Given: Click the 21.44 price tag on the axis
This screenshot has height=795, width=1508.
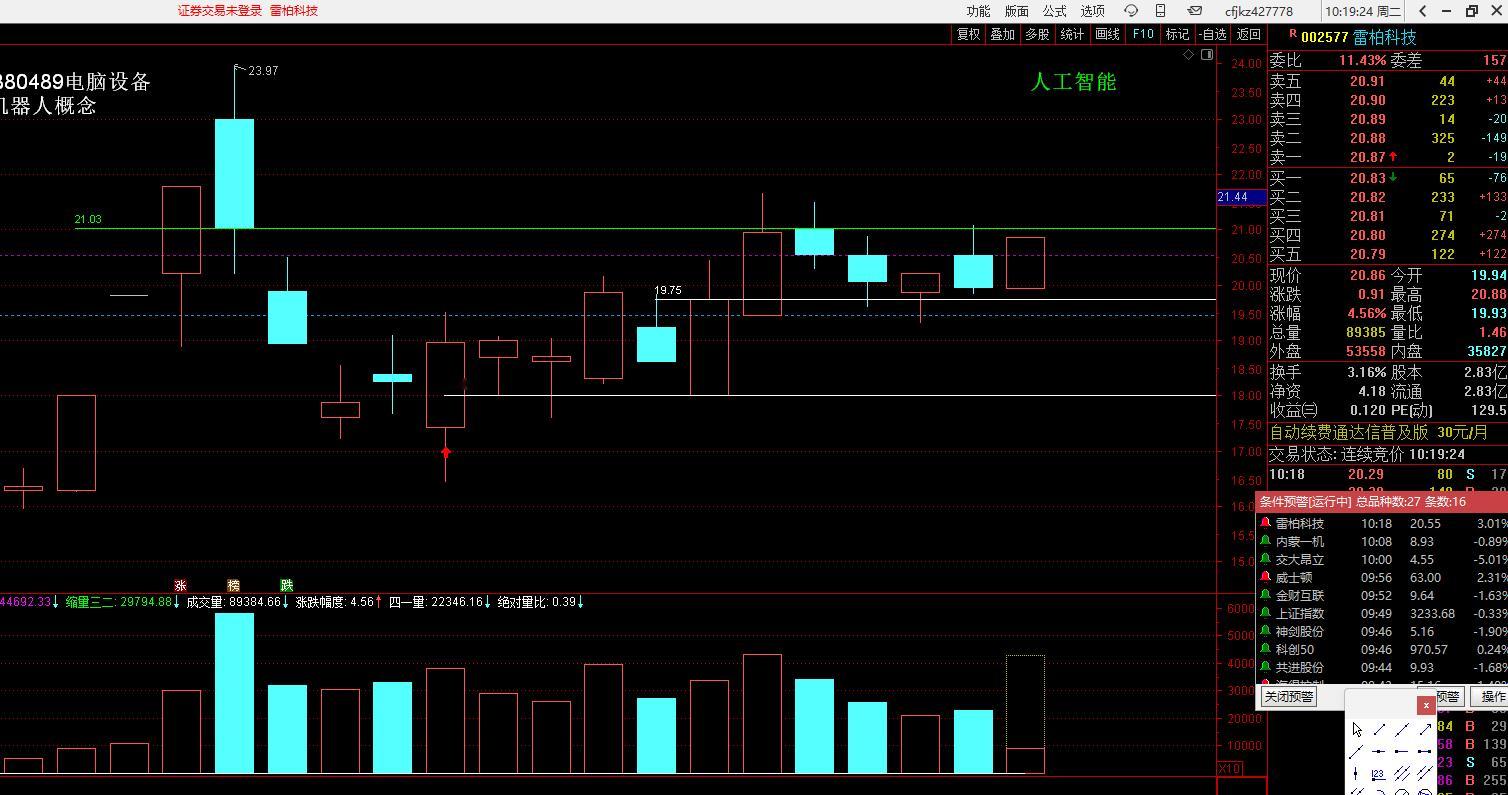Looking at the screenshot, I should point(1241,197).
